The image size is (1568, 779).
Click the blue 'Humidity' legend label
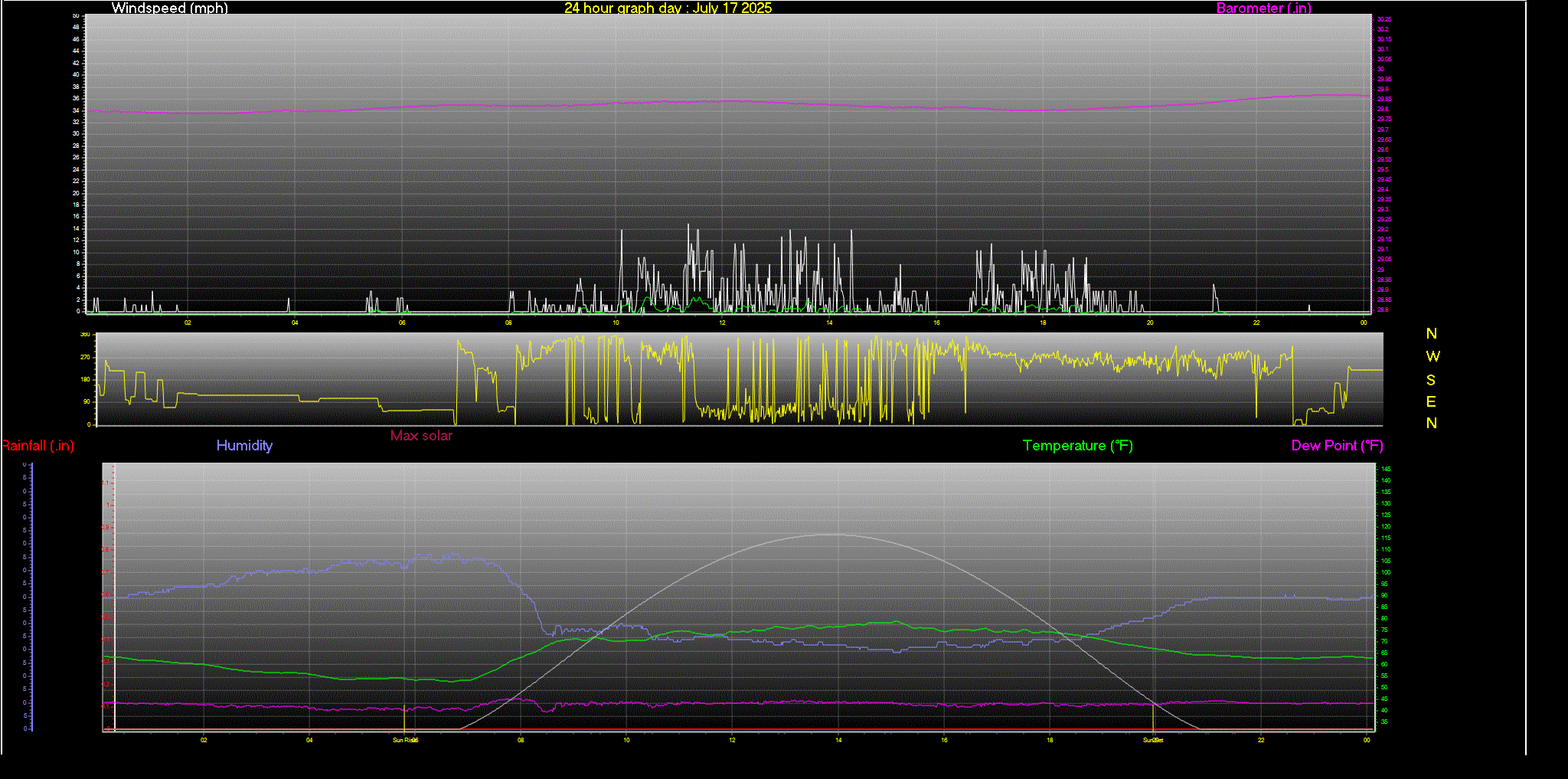[x=244, y=446]
